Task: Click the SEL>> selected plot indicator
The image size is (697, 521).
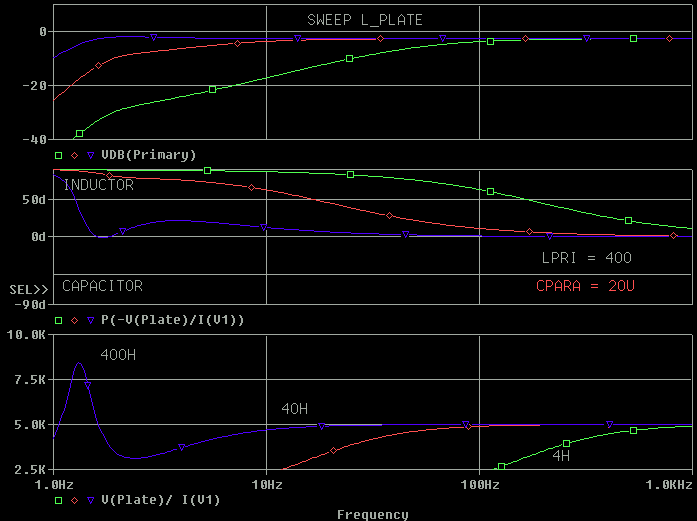Action: [x=27, y=289]
